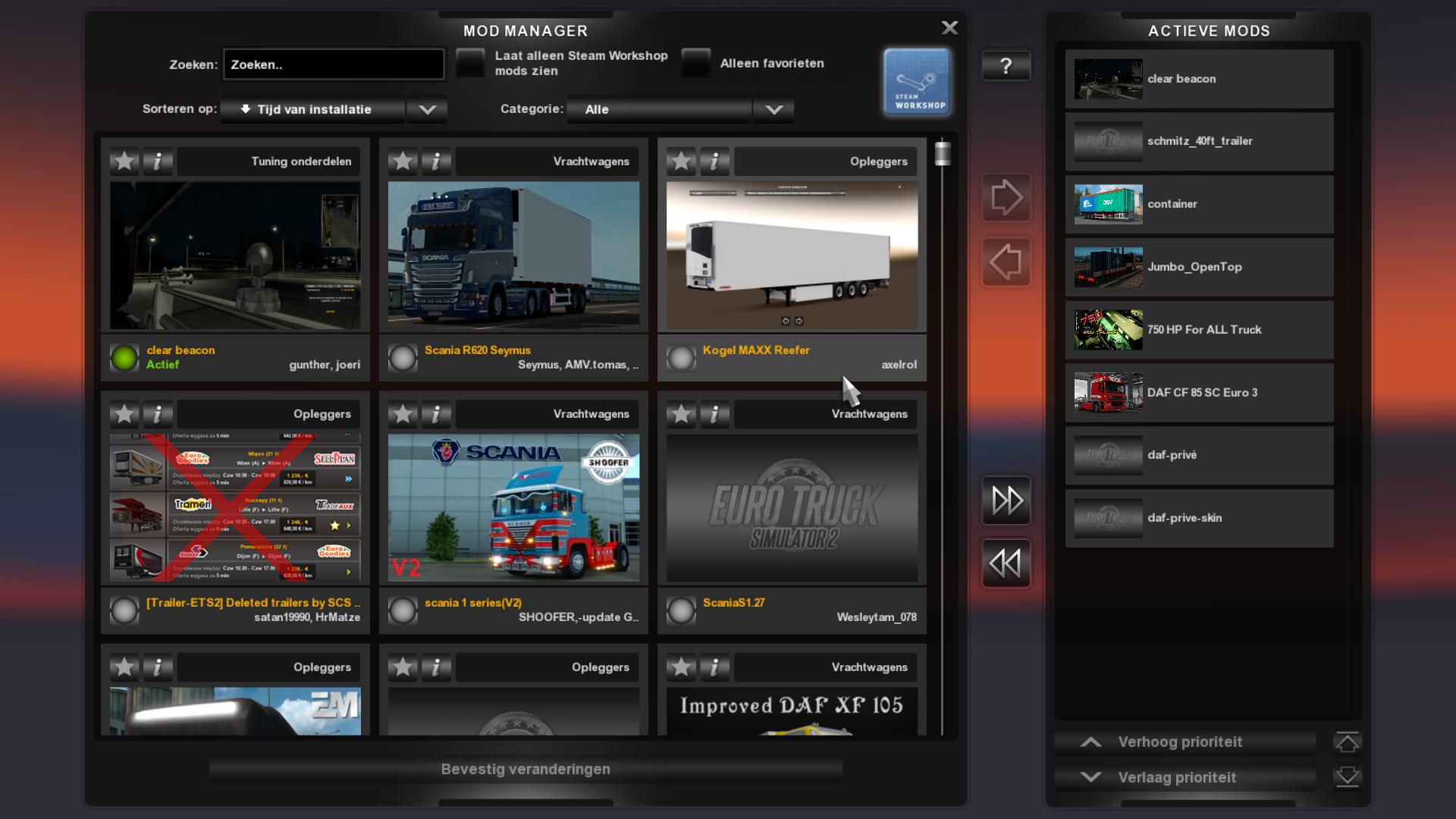Open the Categorie dropdown arrow
This screenshot has height=819, width=1456.
pos(773,109)
